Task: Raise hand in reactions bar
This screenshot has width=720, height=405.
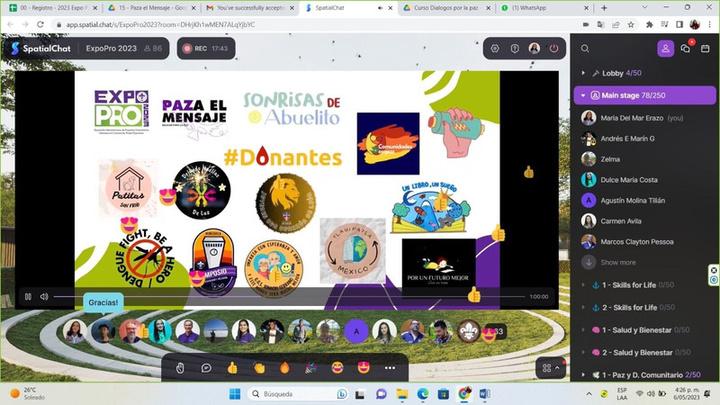Action: coord(180,368)
